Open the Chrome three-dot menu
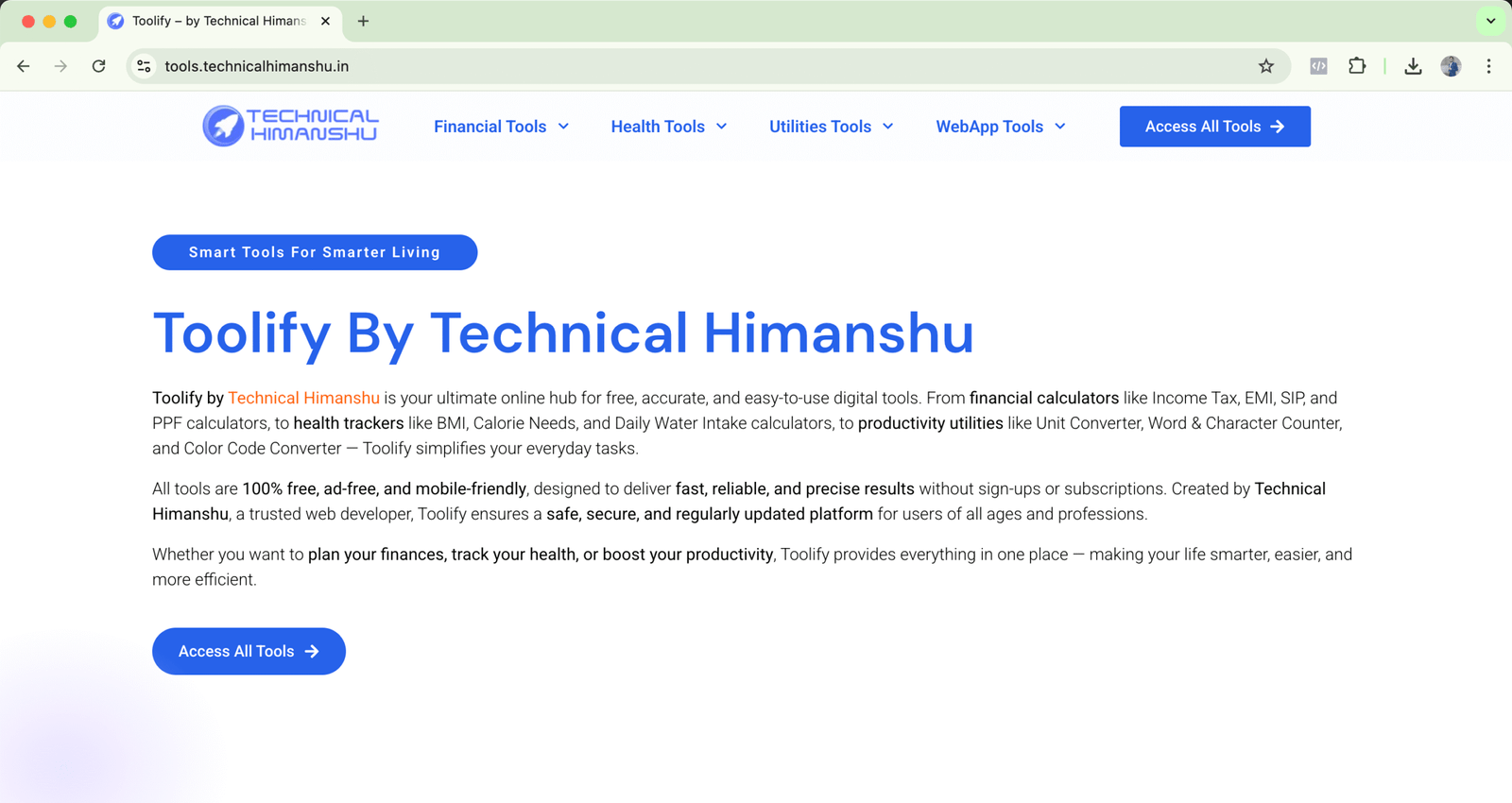This screenshot has height=803, width=1512. (1488, 66)
